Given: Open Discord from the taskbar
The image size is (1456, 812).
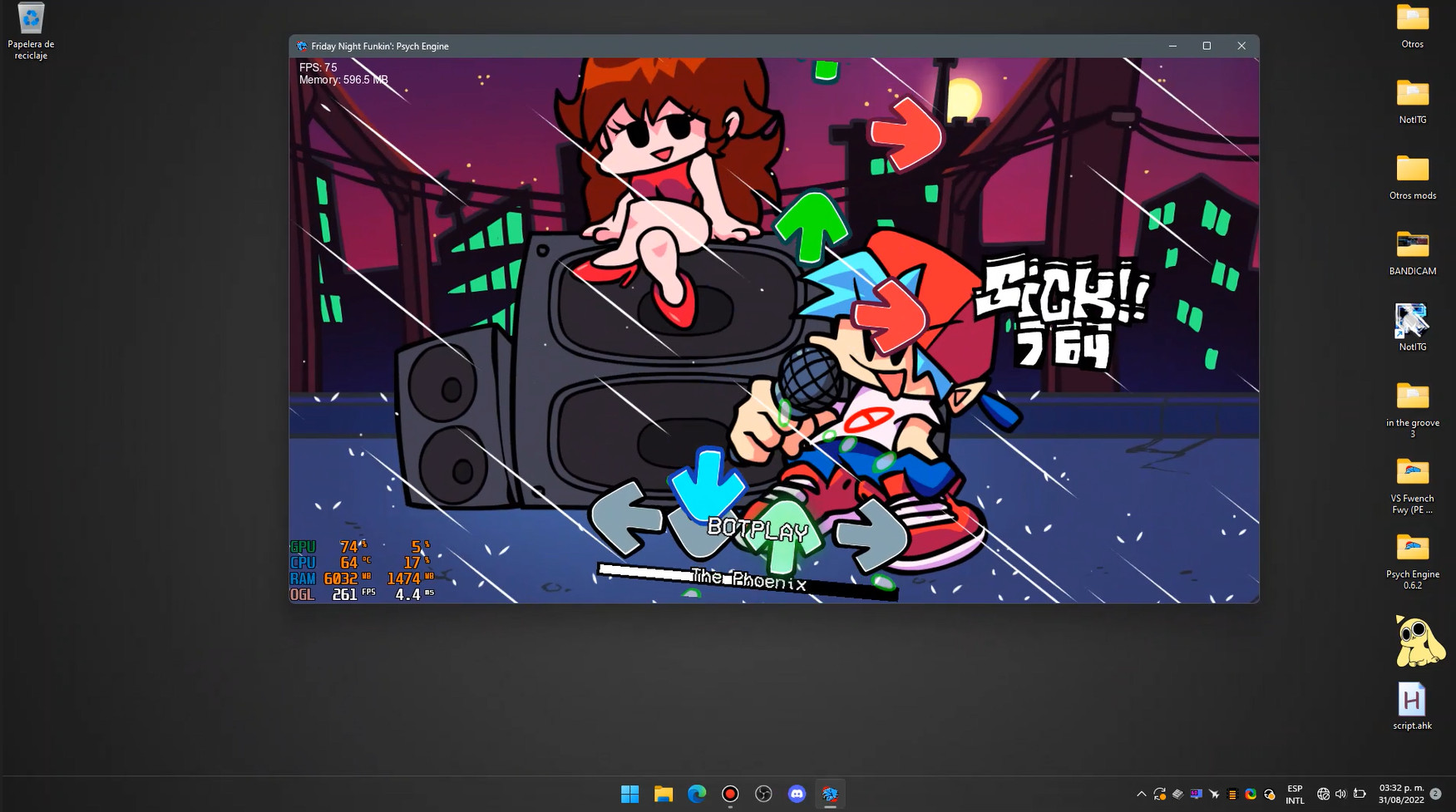Looking at the screenshot, I should tap(797, 794).
